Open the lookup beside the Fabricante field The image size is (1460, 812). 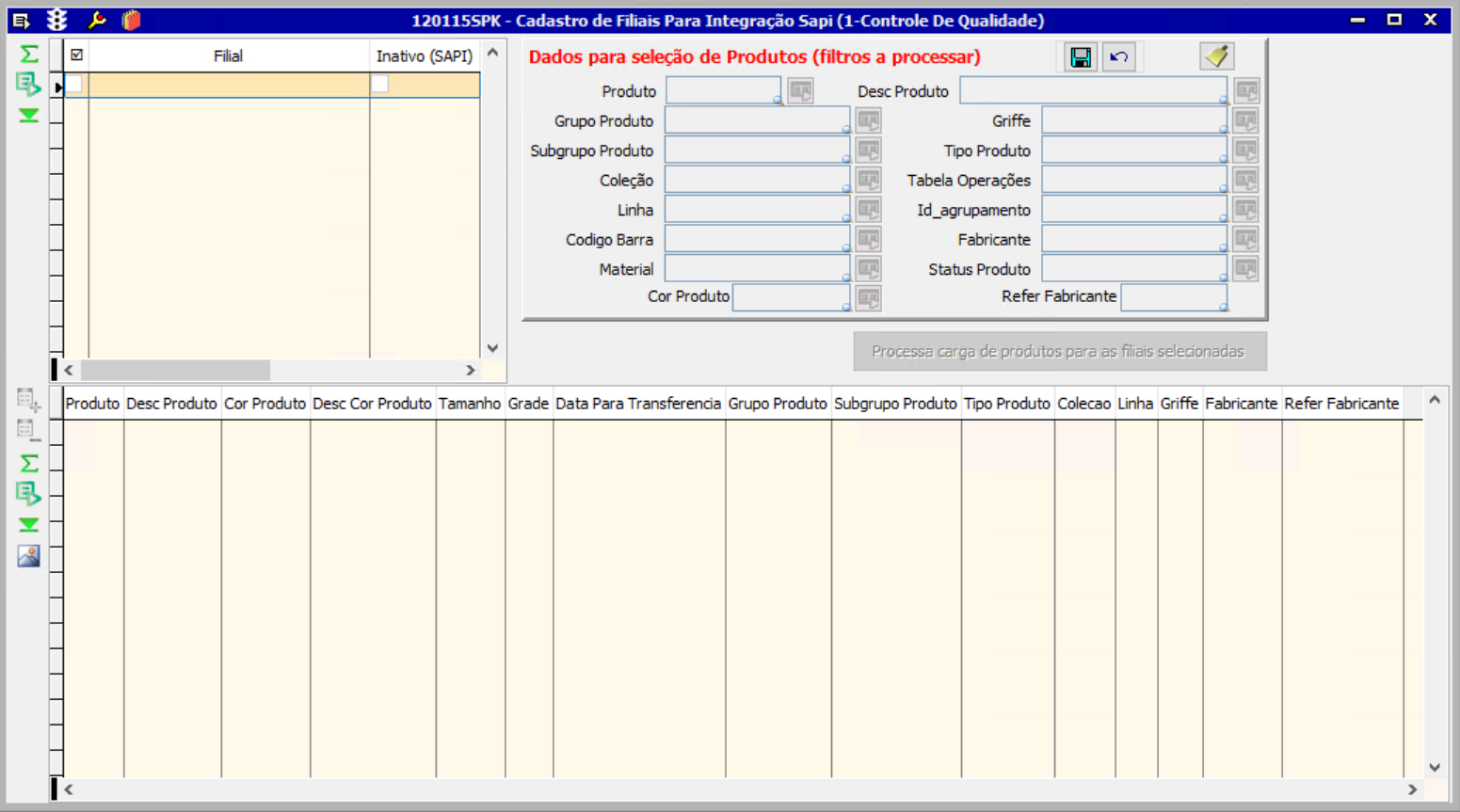click(1246, 239)
